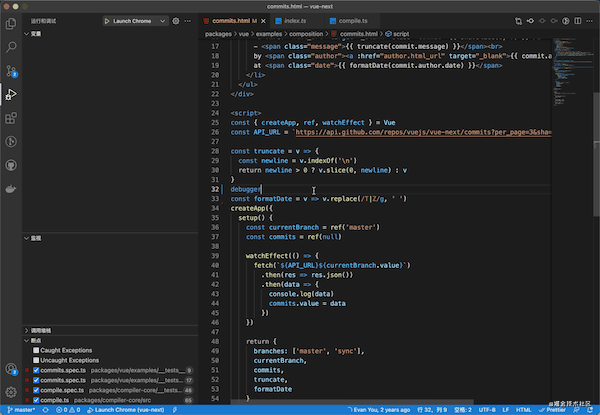Click 'composition' in the breadcrumb
The height and width of the screenshot is (415, 600).
[306, 34]
